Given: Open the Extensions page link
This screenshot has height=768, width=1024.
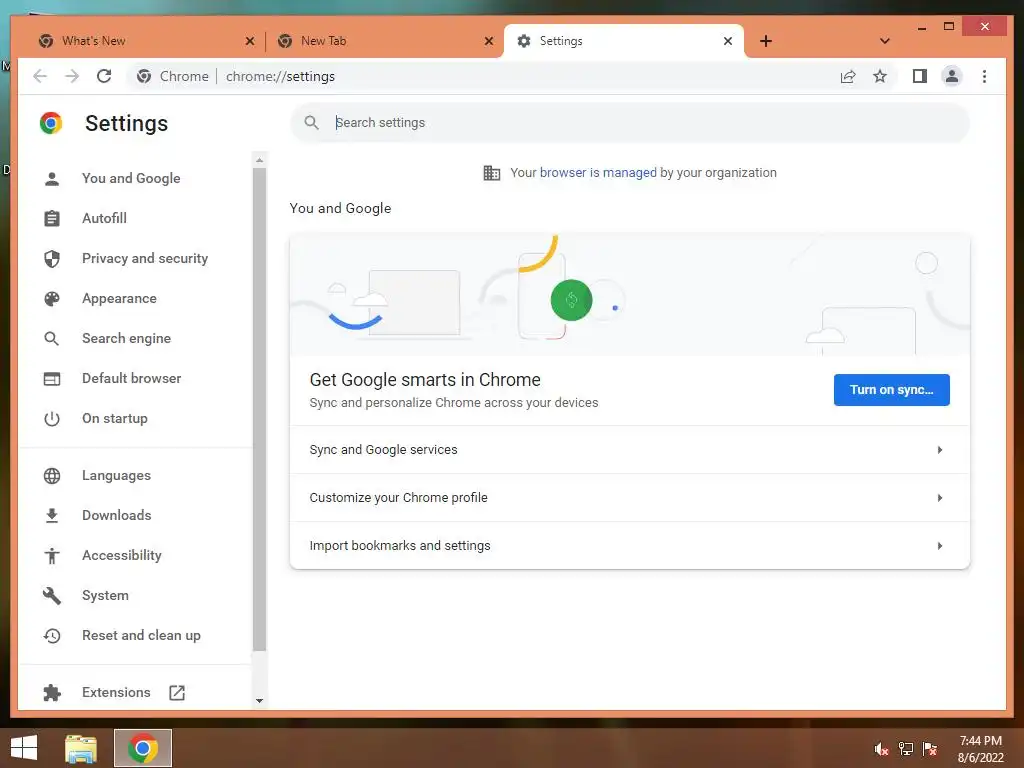Looking at the screenshot, I should pos(116,692).
